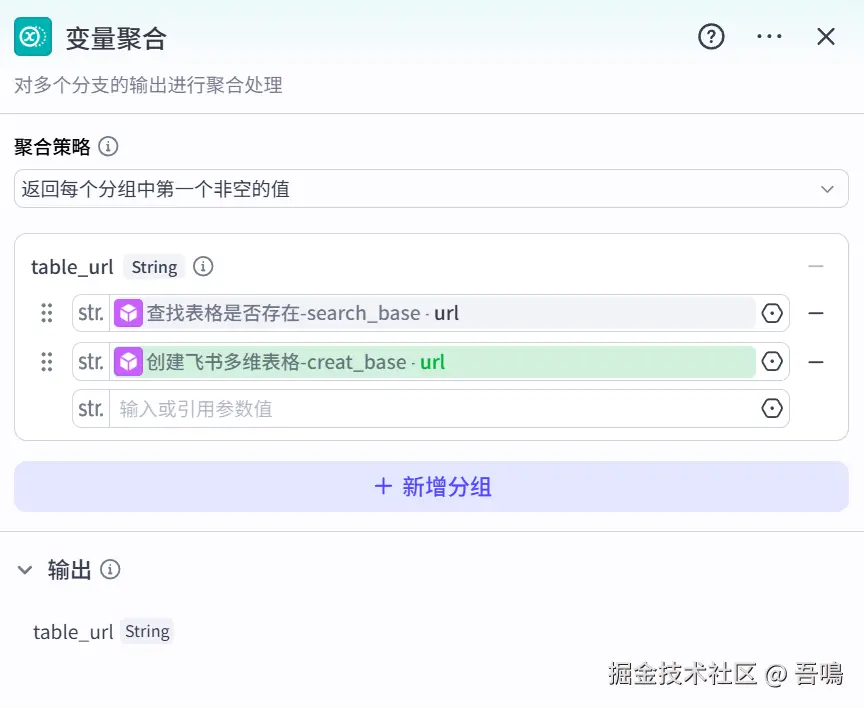
Task: Open variable picker for creat_base url row
Action: pos(772,361)
